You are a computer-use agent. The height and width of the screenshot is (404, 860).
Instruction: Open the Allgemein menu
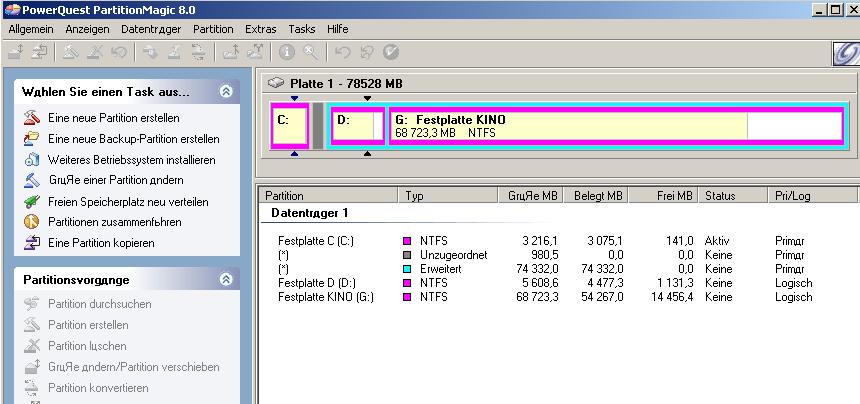pyautogui.click(x=31, y=29)
